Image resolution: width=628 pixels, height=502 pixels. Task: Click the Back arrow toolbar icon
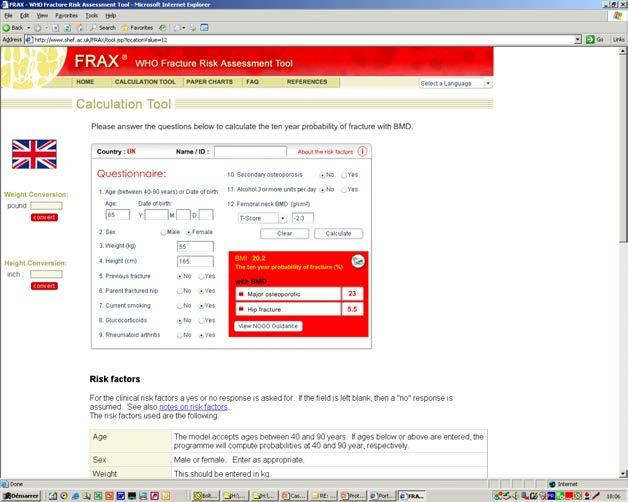point(6,28)
